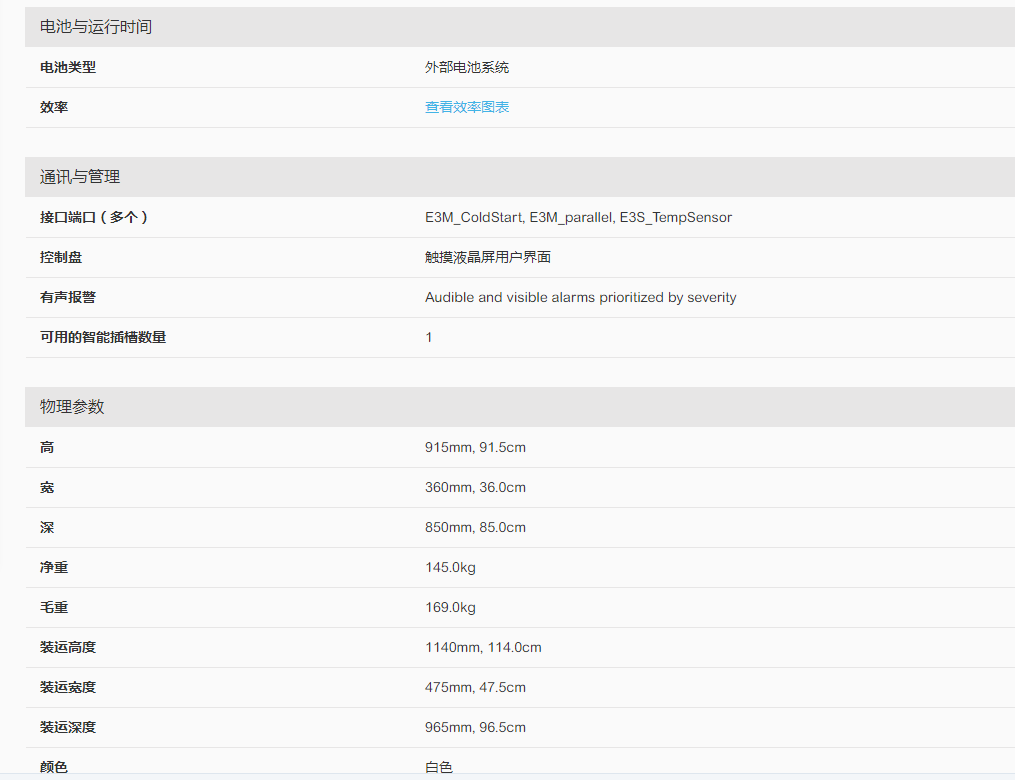The height and width of the screenshot is (780, 1015).
Task: Select the Audible and visible alarms text
Action: coord(580,297)
